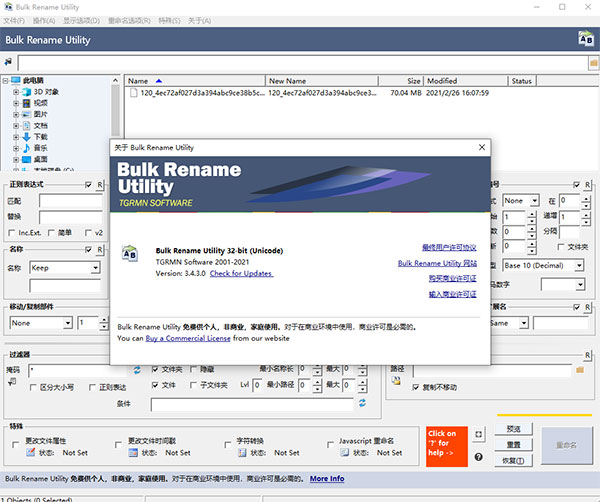This screenshot has height=502, width=600.
Task: Collapse the 此电脑 tree node
Action: 5,80
